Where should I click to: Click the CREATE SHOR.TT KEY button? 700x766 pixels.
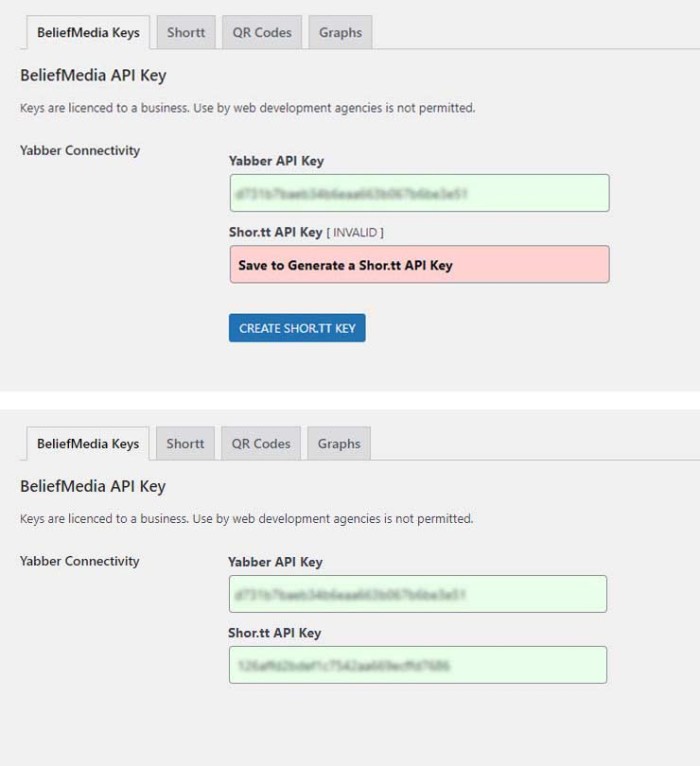click(297, 328)
